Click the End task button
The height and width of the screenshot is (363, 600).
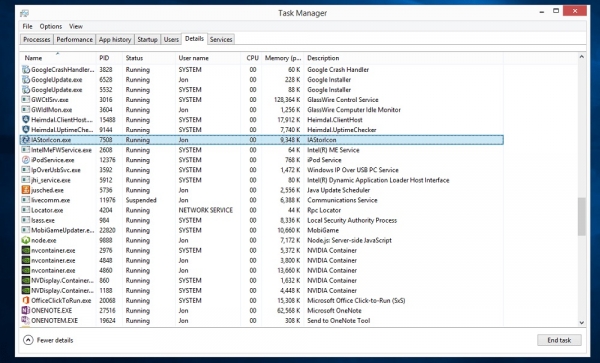(559, 340)
